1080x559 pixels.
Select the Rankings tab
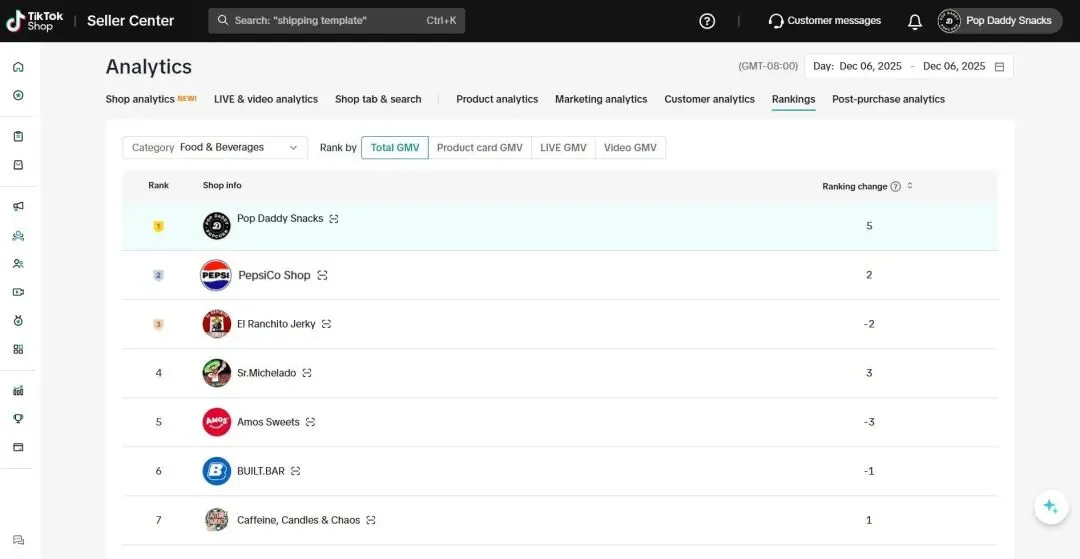click(x=793, y=99)
